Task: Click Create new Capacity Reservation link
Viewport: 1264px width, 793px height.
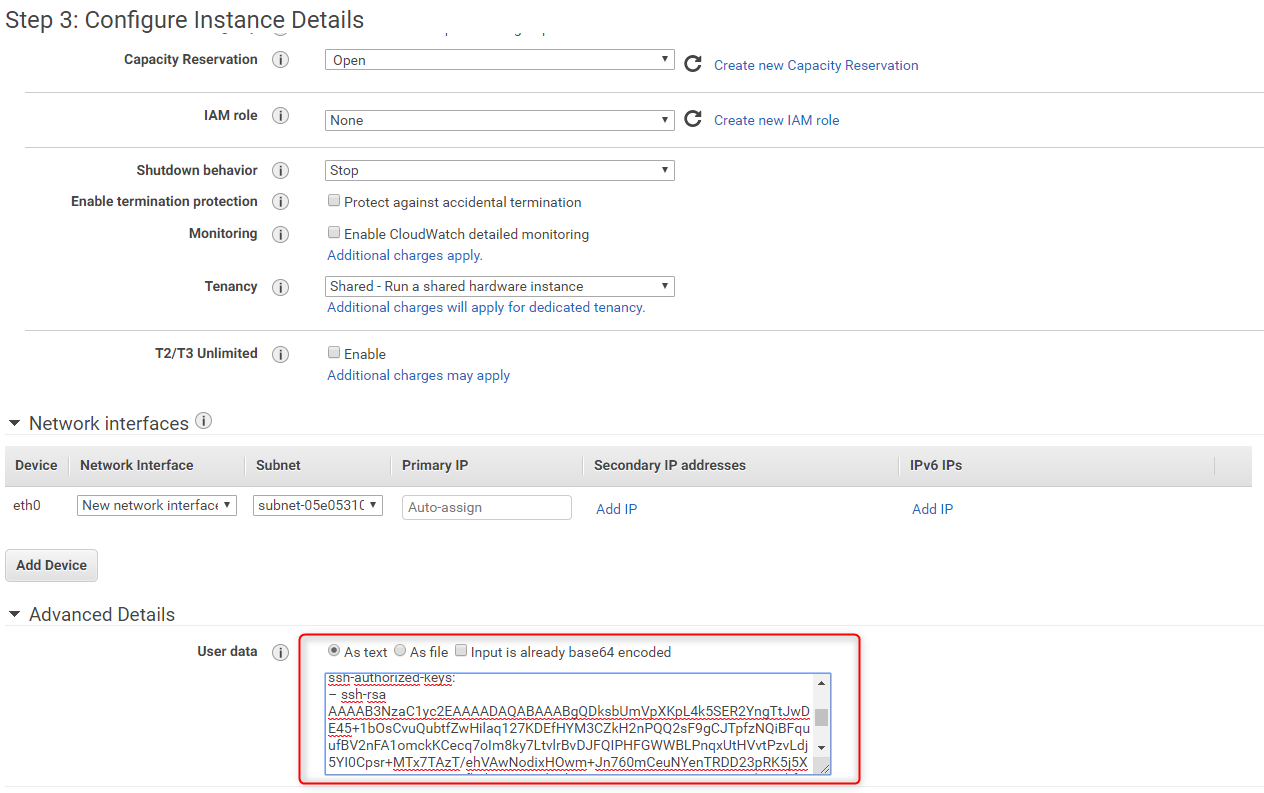Action: coord(816,65)
